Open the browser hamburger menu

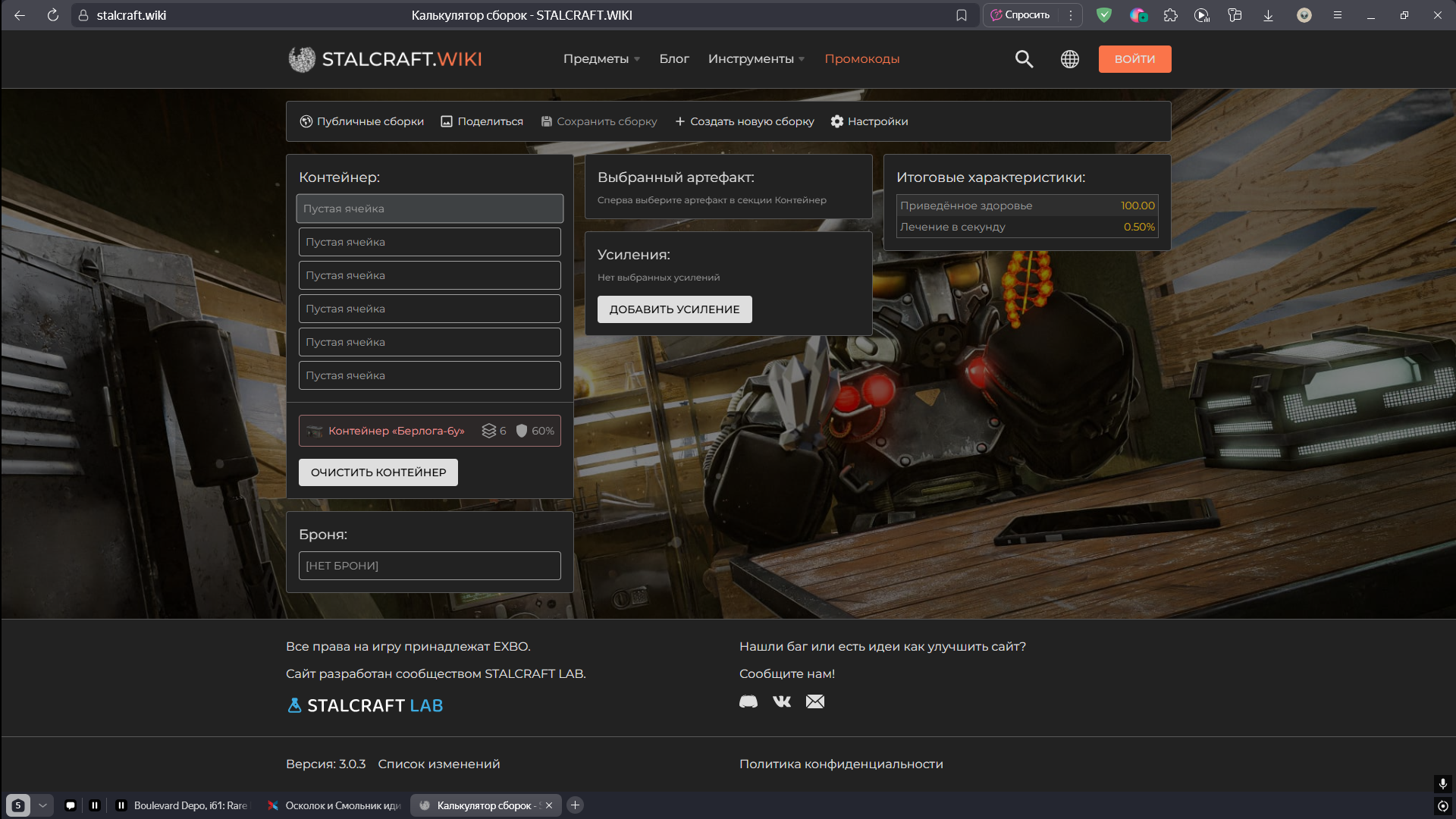click(1338, 15)
